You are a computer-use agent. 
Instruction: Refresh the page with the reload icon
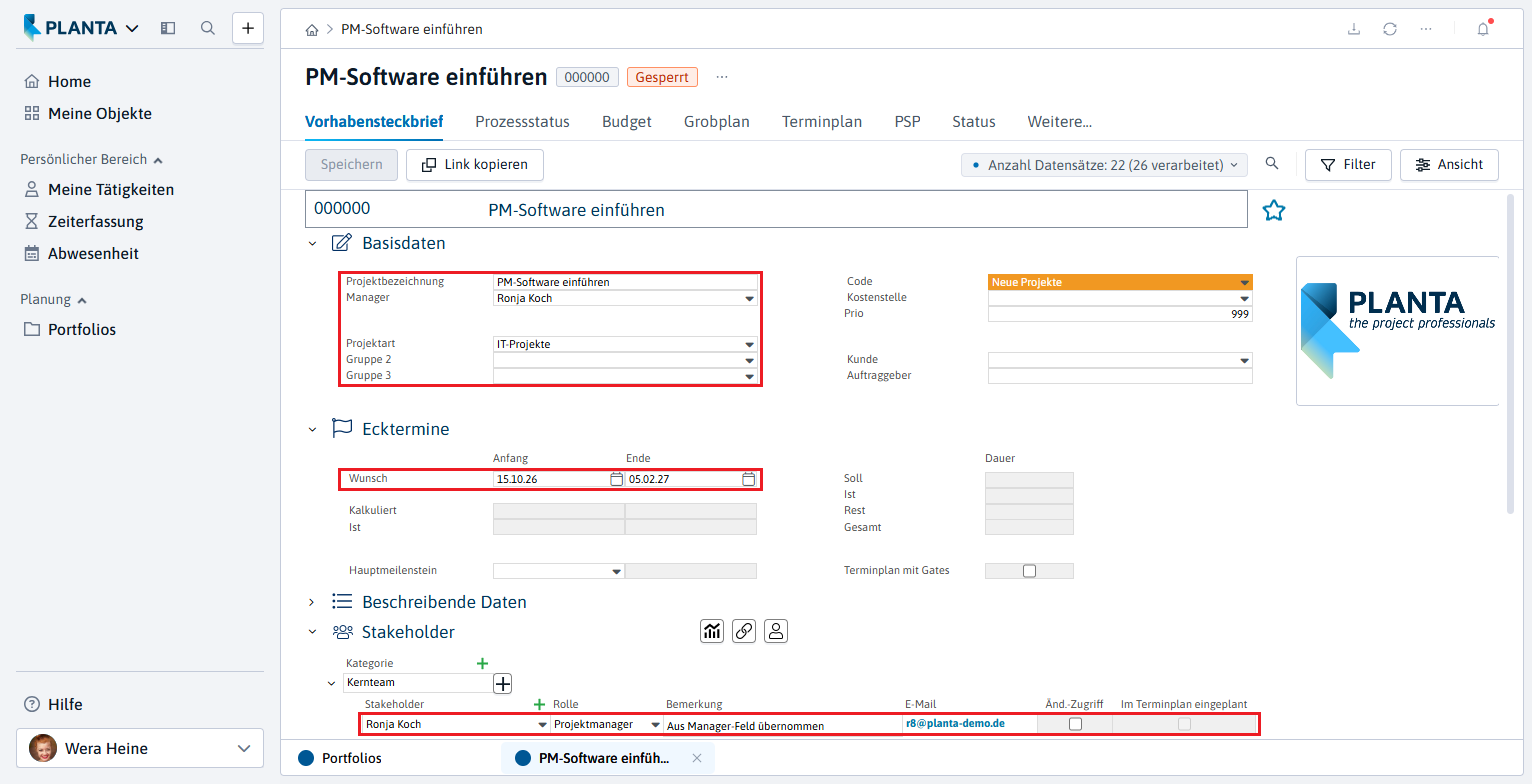pos(1390,29)
